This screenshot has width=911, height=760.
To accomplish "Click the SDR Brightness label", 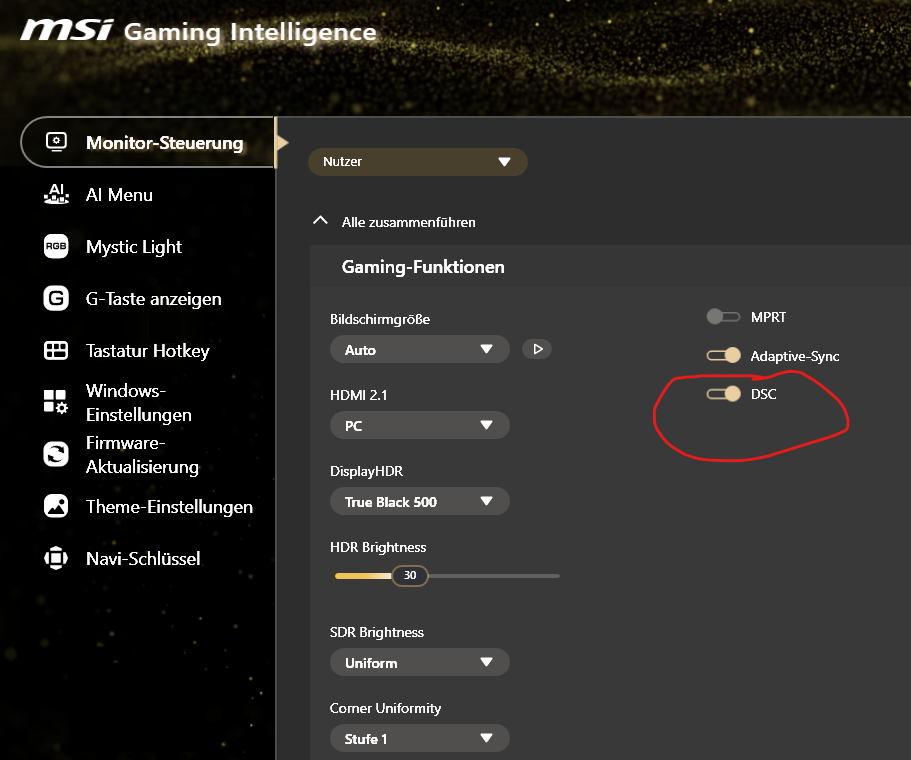I will pyautogui.click(x=376, y=632).
